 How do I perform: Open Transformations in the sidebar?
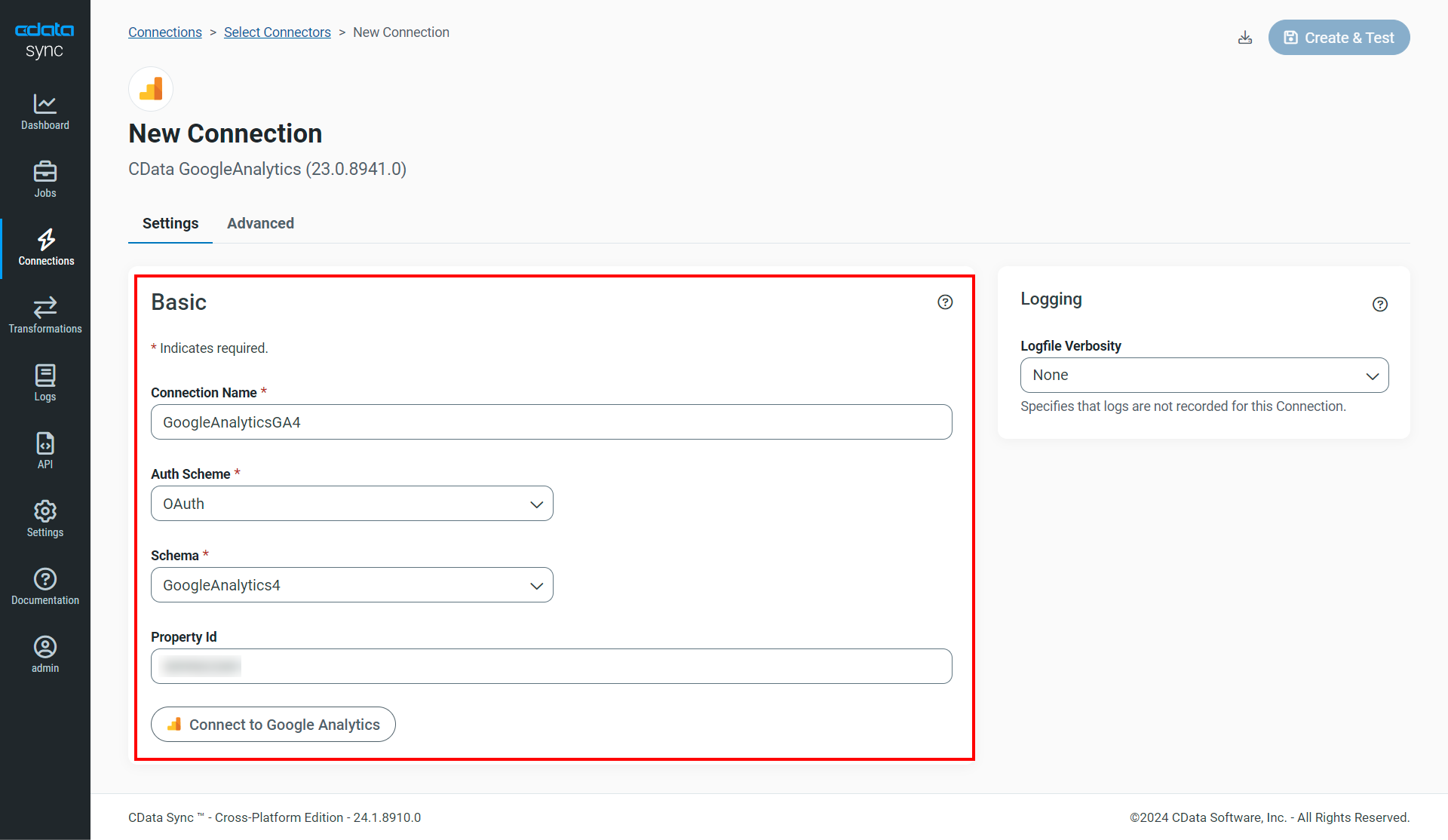(x=45, y=316)
